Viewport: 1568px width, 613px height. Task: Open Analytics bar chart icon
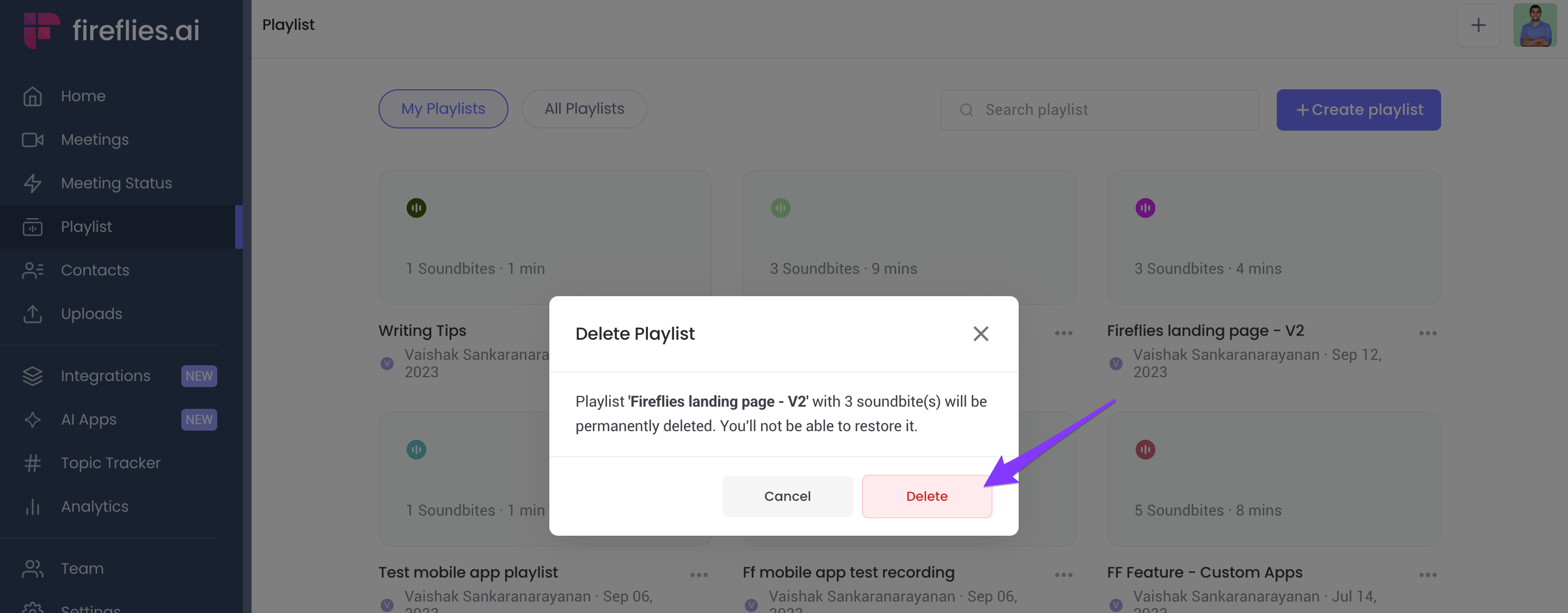coord(32,507)
